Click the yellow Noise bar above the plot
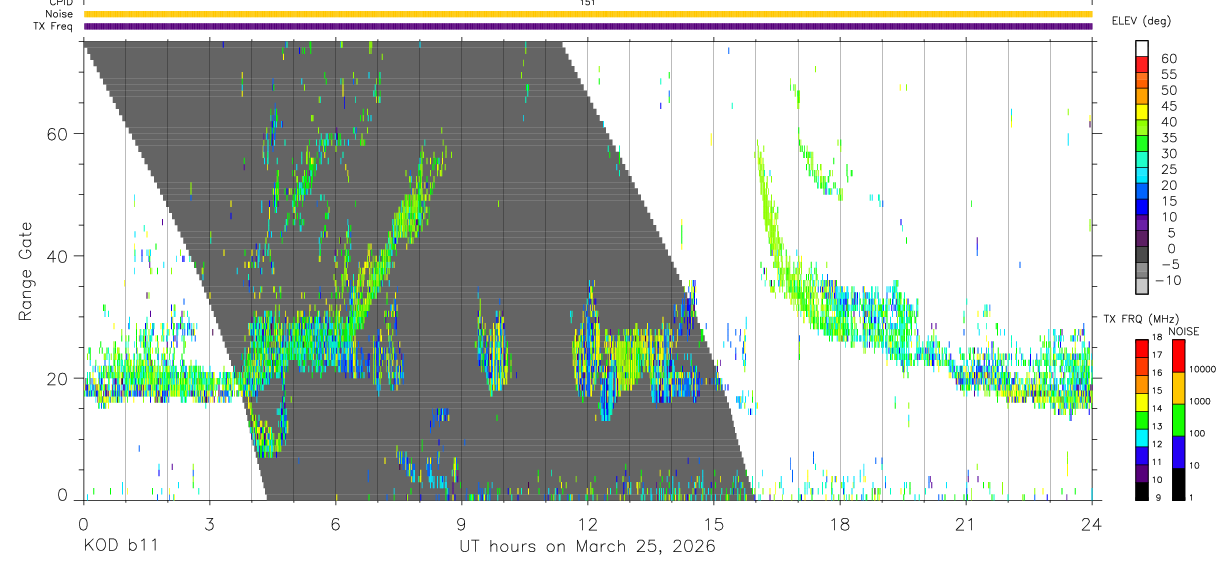Image resolution: width=1228 pixels, height=567 pixels. coord(588,14)
